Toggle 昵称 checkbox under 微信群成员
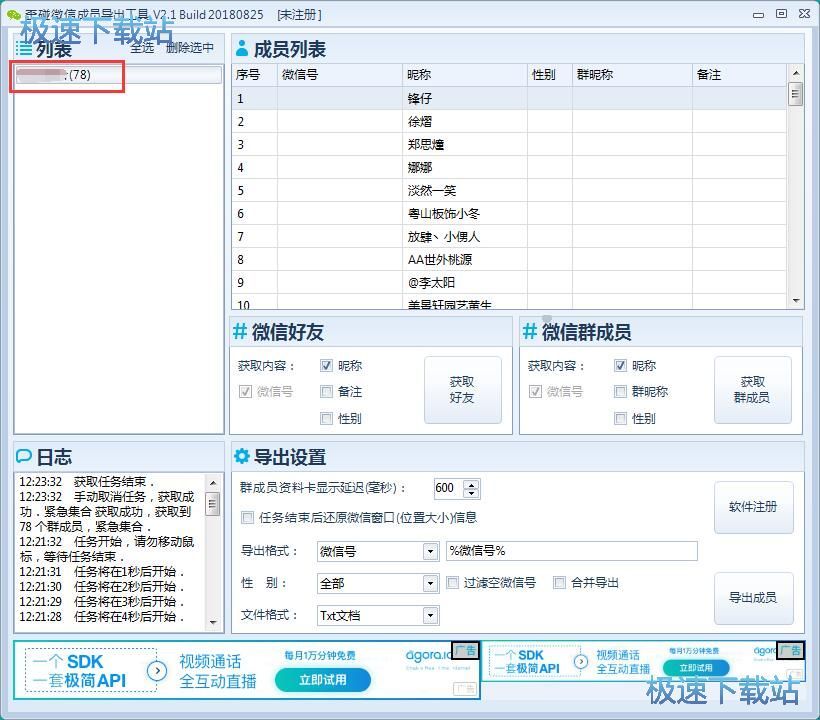The height and width of the screenshot is (720, 820). coord(620,365)
